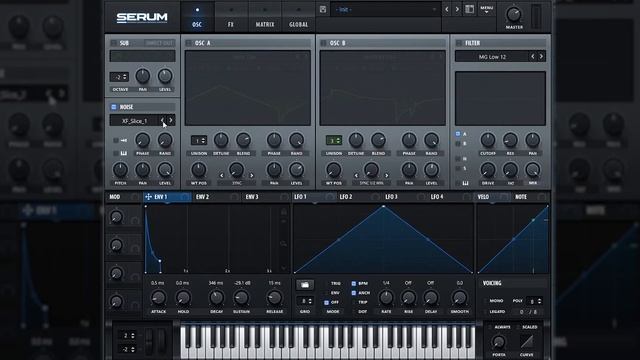Viewport: 640px width, 360px height.
Task: Select LFO mode OFF
Action: pyautogui.click(x=326, y=302)
